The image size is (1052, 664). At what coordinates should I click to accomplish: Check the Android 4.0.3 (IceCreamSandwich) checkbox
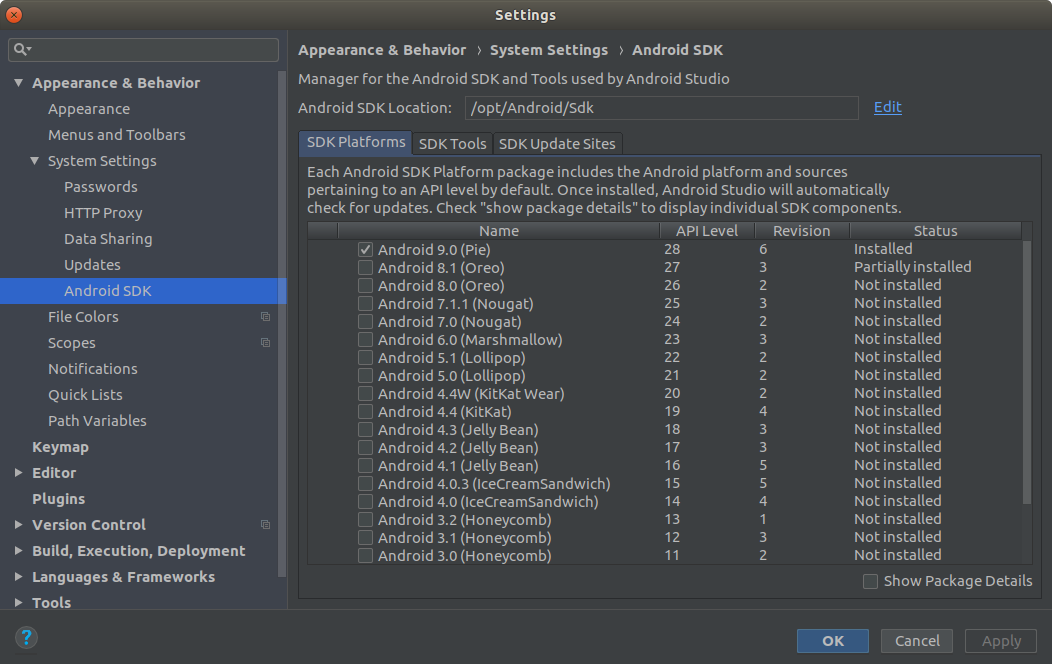[365, 484]
